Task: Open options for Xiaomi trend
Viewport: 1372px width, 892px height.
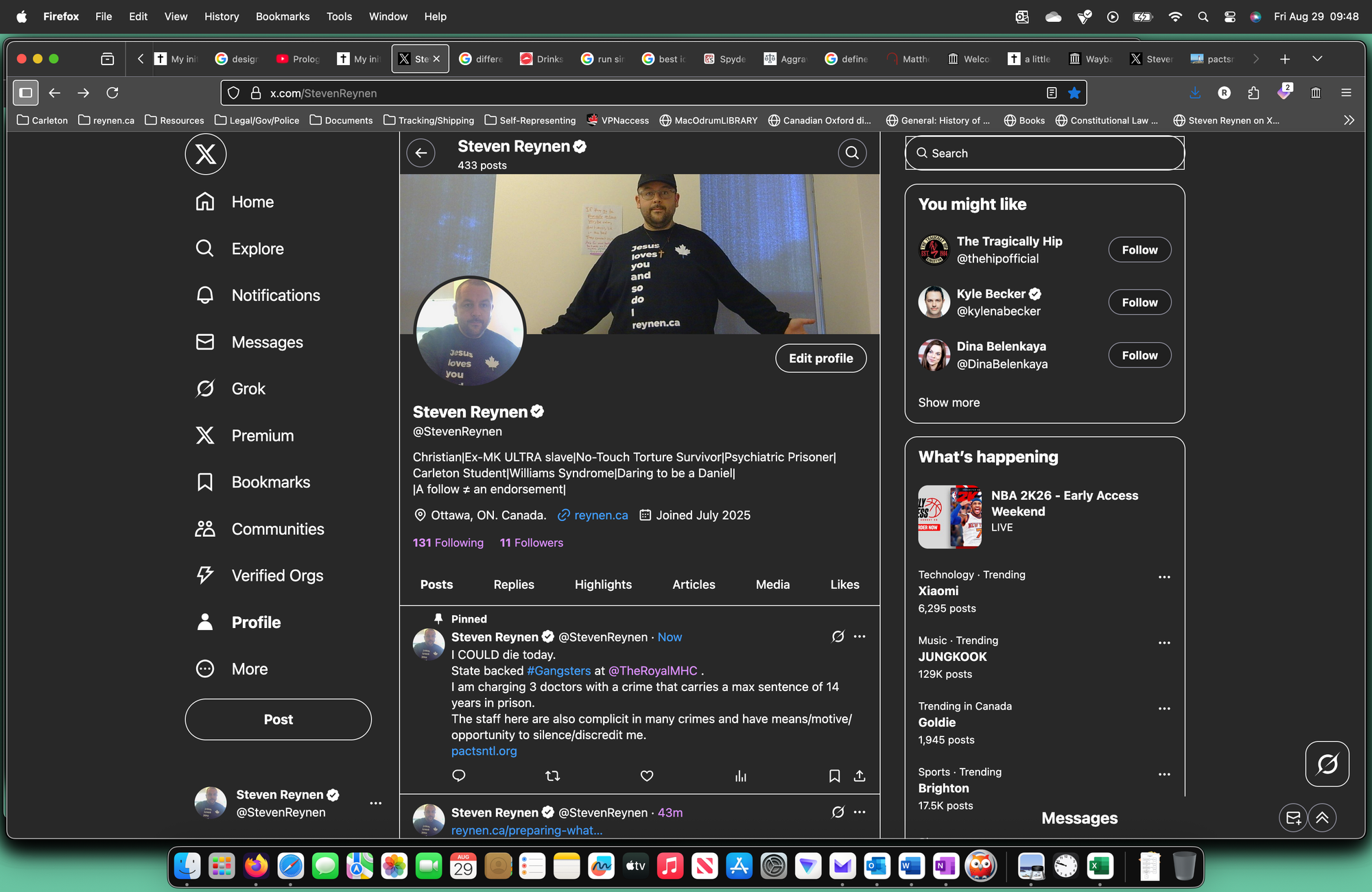Action: click(1164, 577)
